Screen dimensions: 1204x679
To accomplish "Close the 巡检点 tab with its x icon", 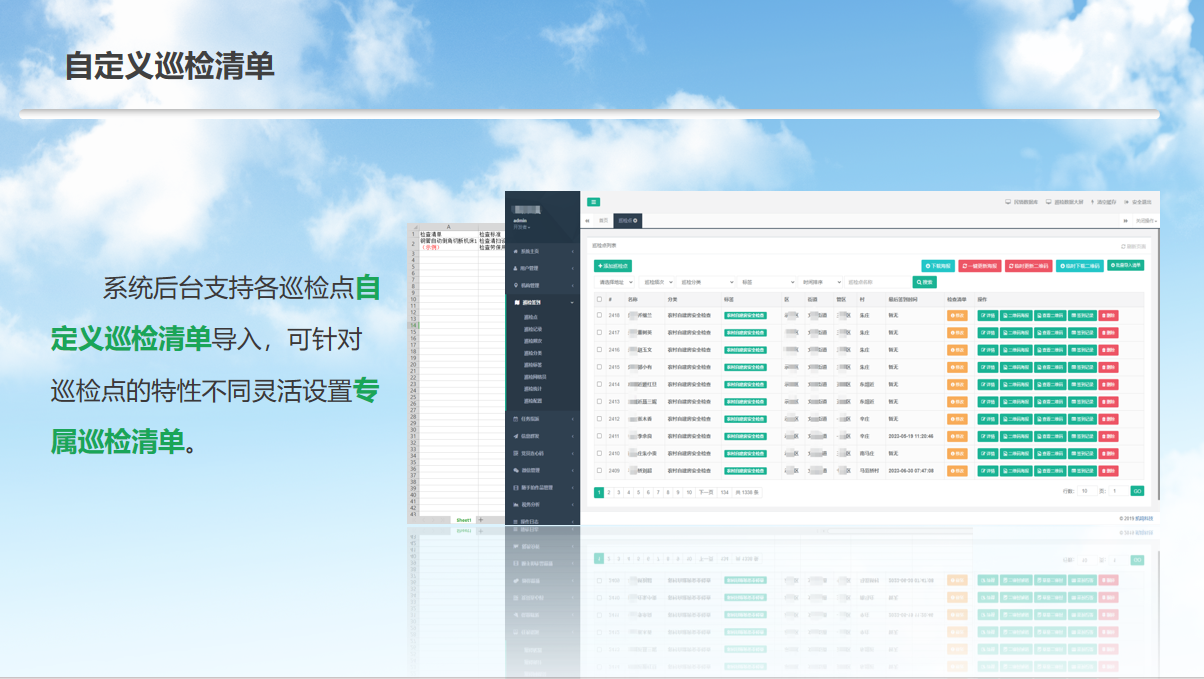I will (636, 220).
